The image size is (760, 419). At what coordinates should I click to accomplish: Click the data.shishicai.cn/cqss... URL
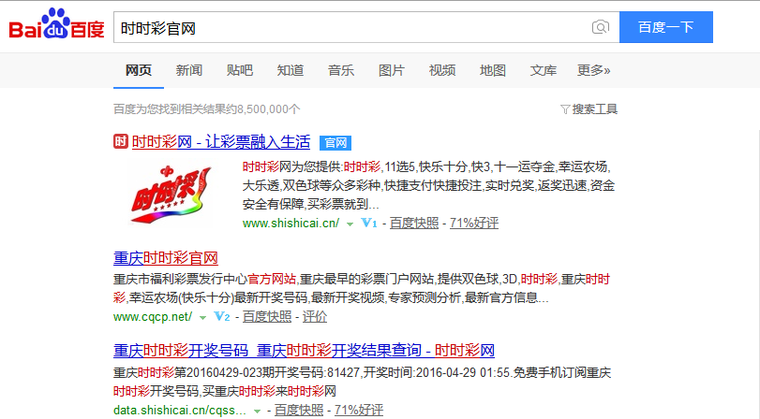click(180, 410)
